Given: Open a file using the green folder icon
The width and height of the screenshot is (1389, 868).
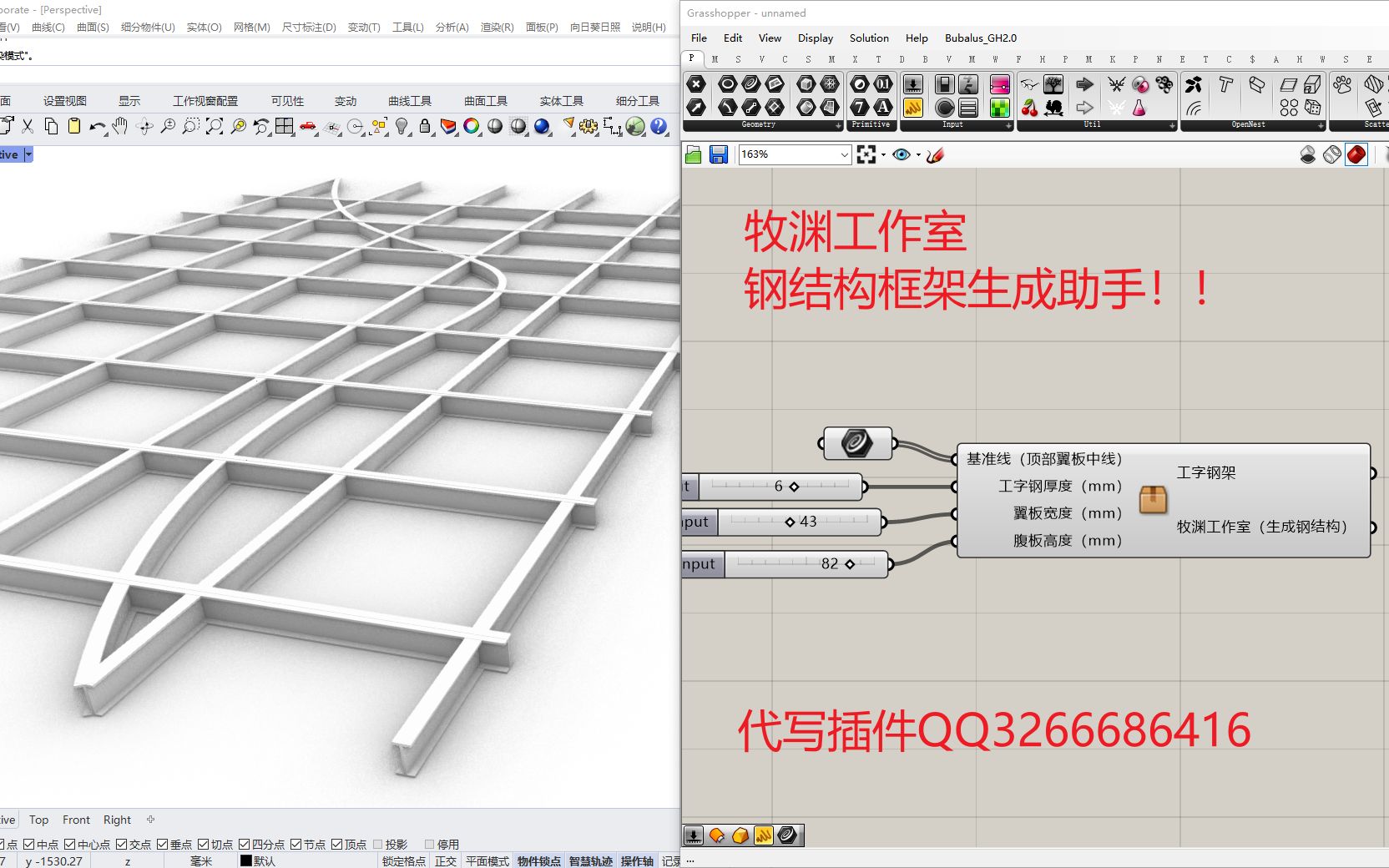Looking at the screenshot, I should (x=693, y=154).
